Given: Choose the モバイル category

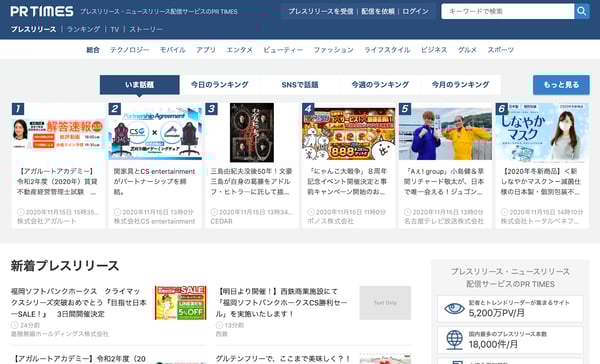Looking at the screenshot, I should point(173,50).
